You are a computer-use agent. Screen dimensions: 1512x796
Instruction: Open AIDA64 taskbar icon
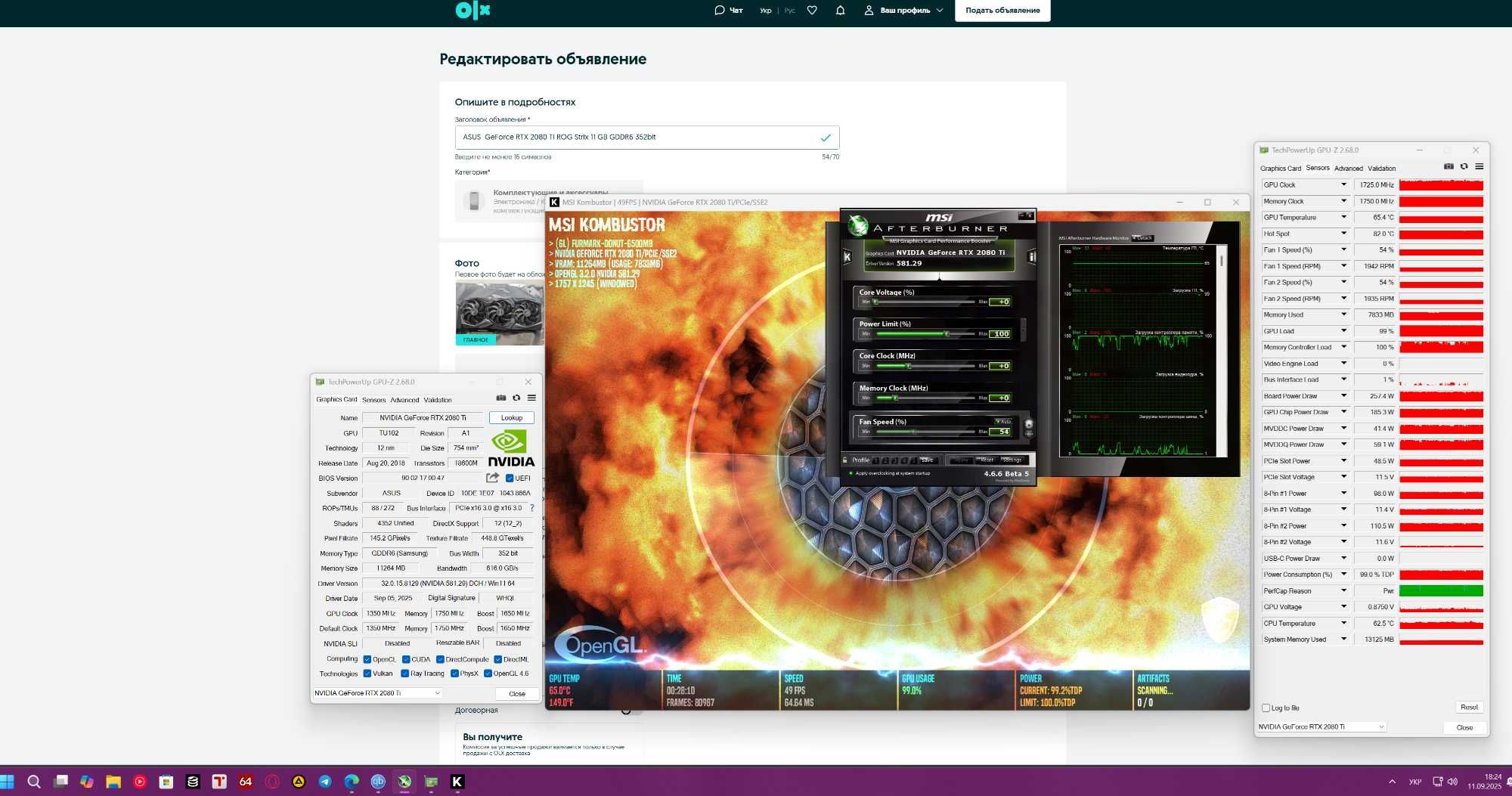click(x=246, y=782)
